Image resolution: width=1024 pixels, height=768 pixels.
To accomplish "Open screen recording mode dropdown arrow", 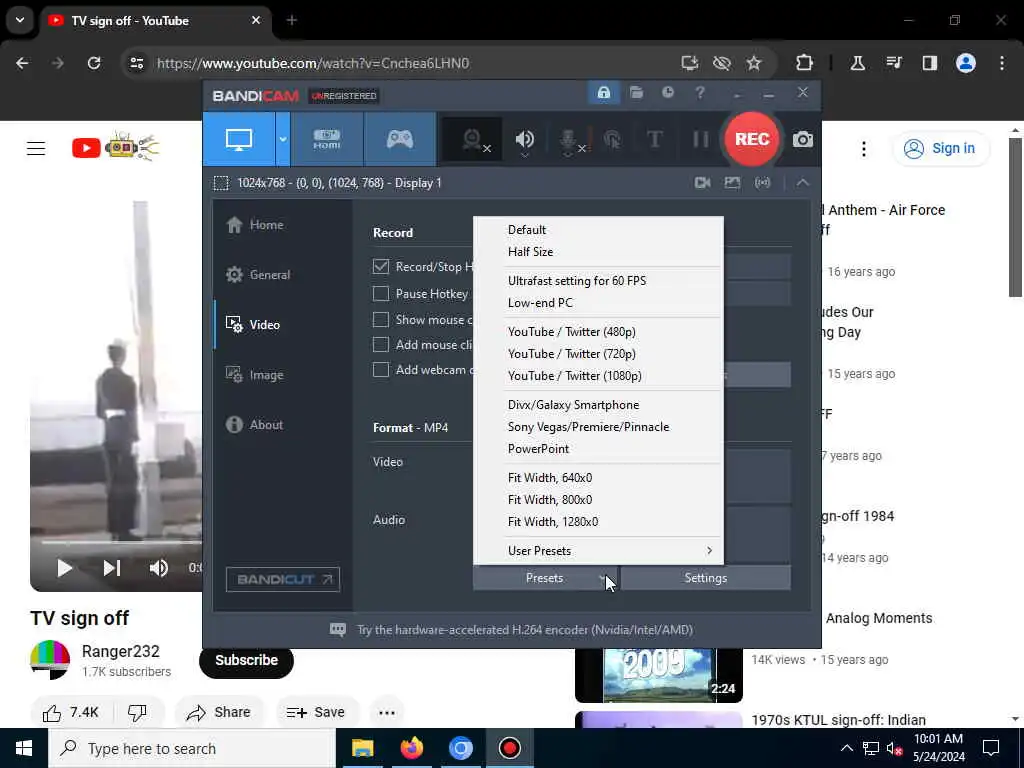I will 283,139.
